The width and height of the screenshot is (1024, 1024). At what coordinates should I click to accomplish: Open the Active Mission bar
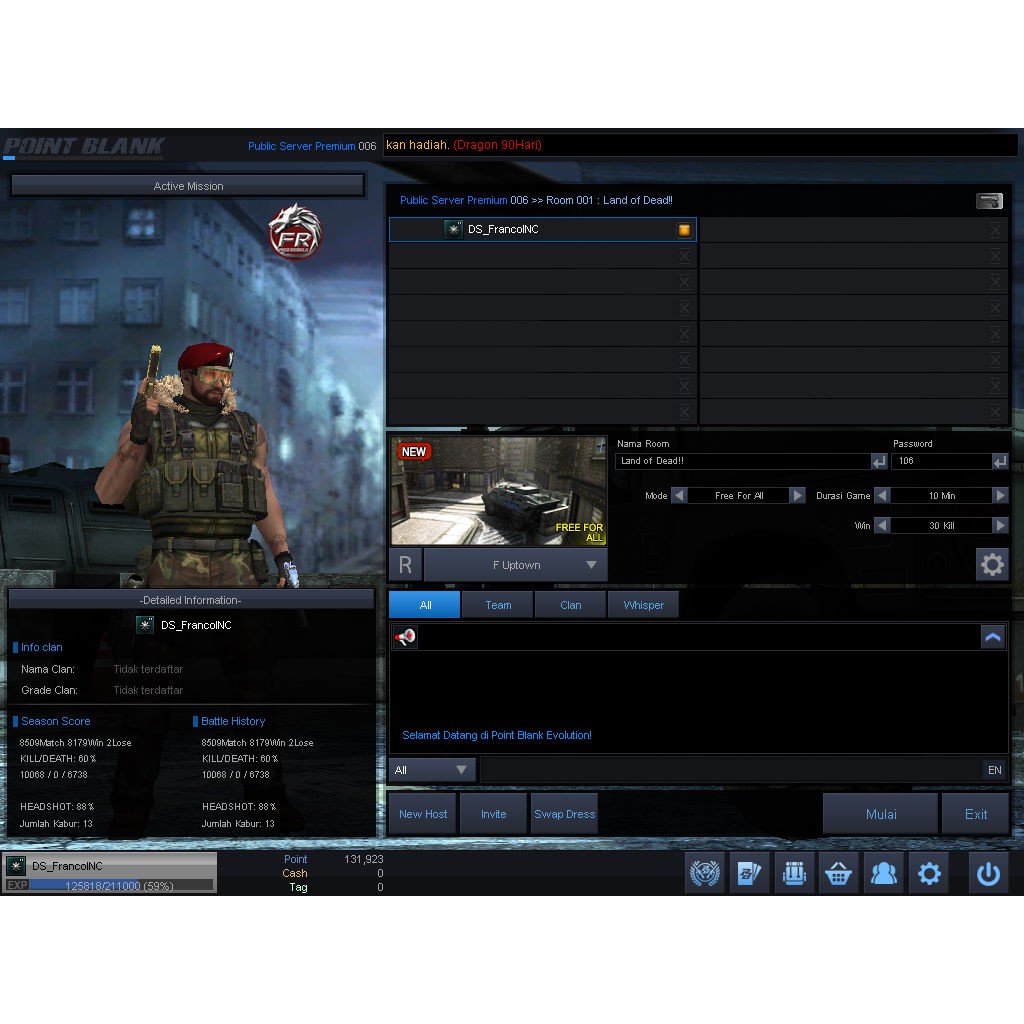(x=188, y=186)
